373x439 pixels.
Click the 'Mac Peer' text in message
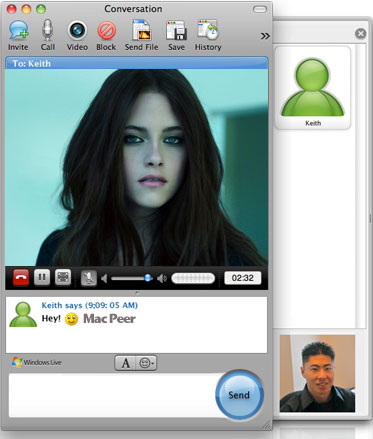[109, 319]
